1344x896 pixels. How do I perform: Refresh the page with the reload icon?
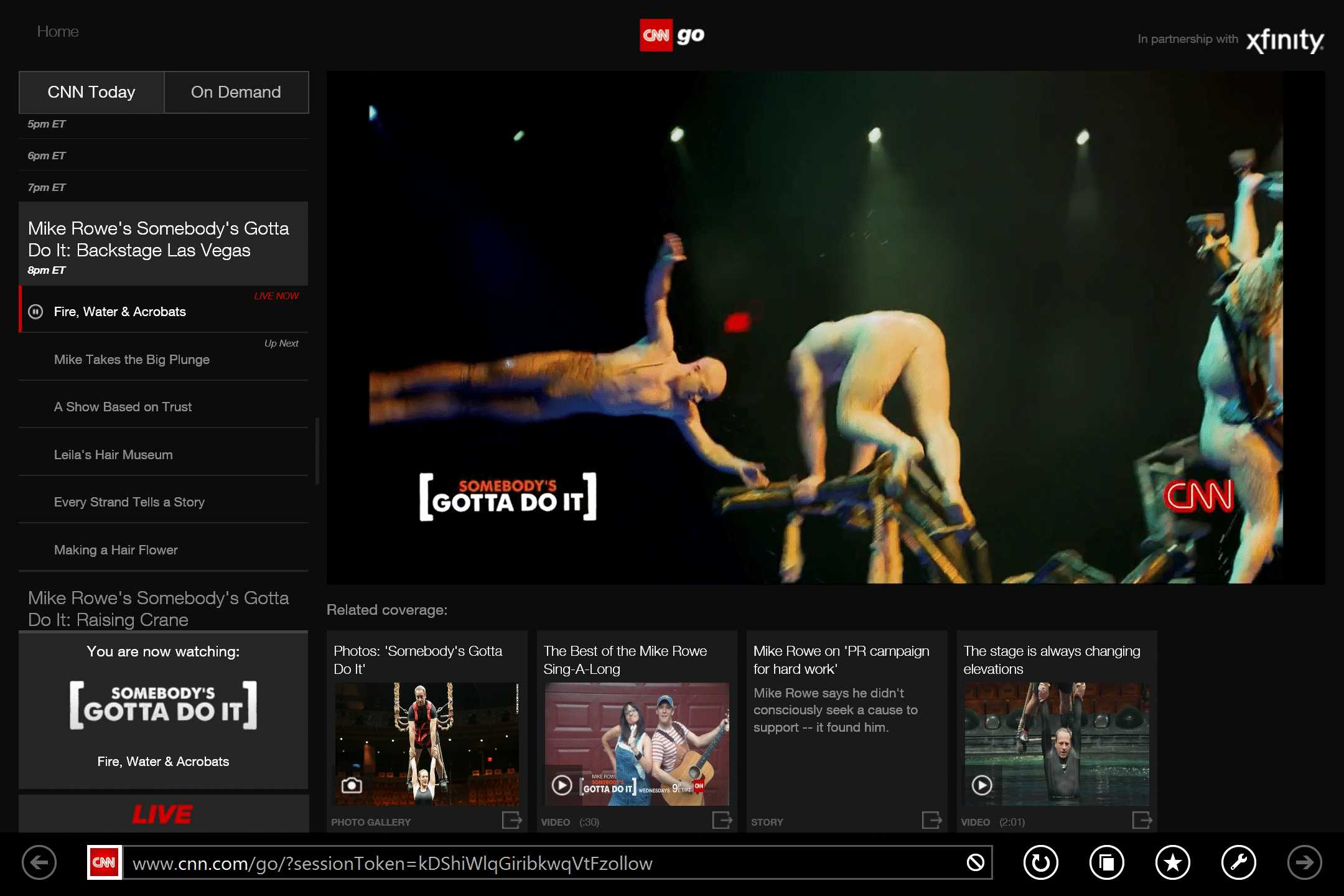point(1040,862)
